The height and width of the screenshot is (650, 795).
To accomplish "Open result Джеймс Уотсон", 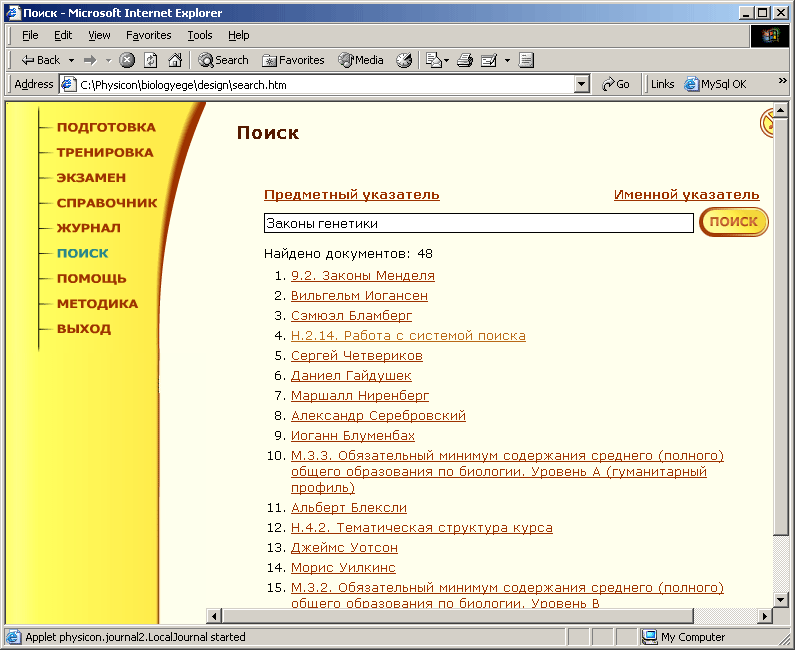I will (344, 548).
